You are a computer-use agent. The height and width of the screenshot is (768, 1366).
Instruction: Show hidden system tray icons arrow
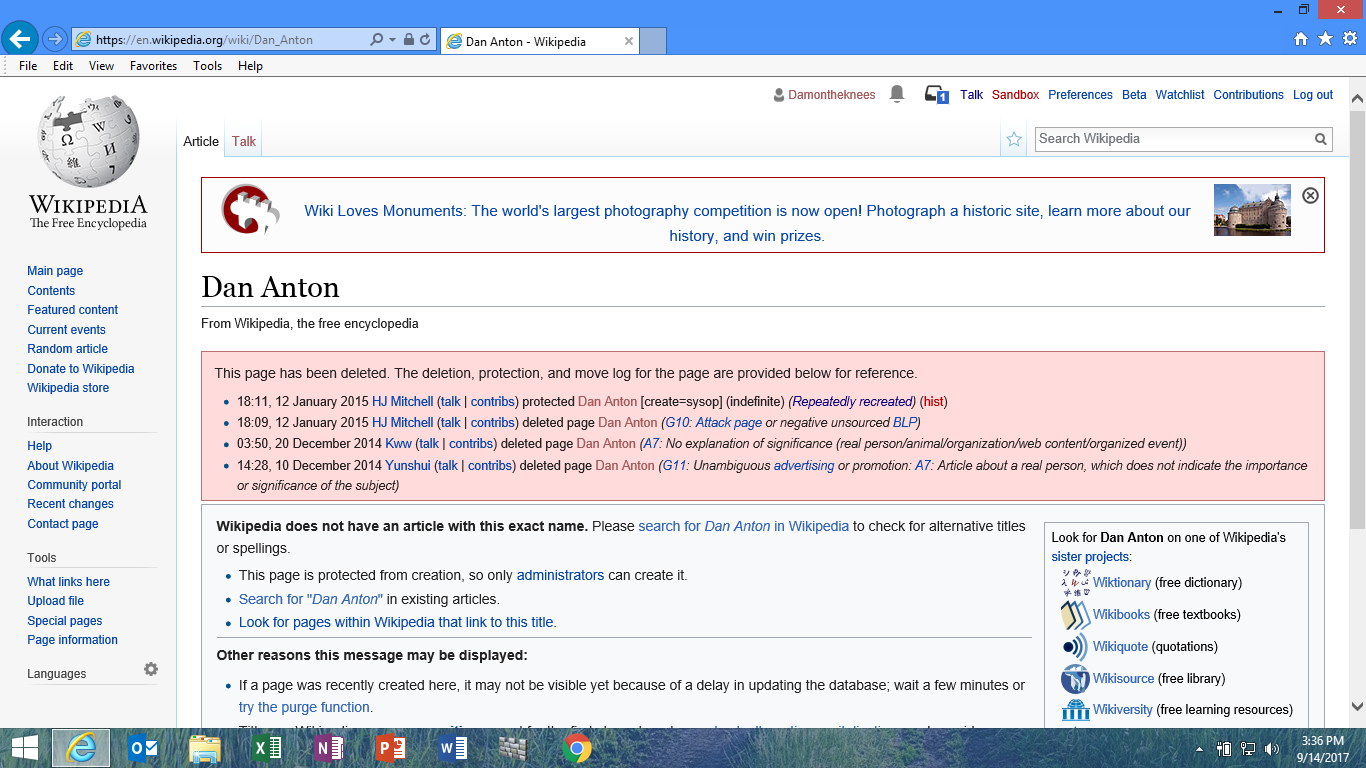(1200, 749)
